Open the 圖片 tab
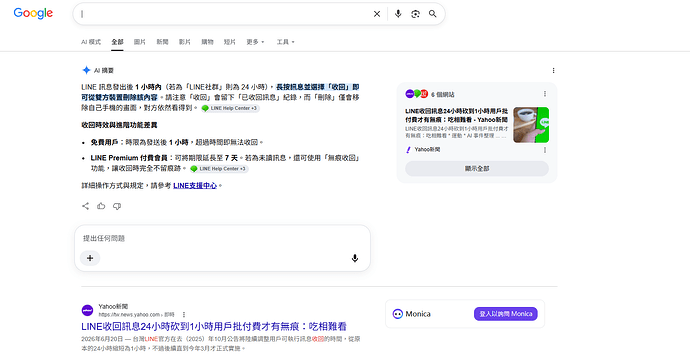This screenshot has width=690, height=364. 139,42
